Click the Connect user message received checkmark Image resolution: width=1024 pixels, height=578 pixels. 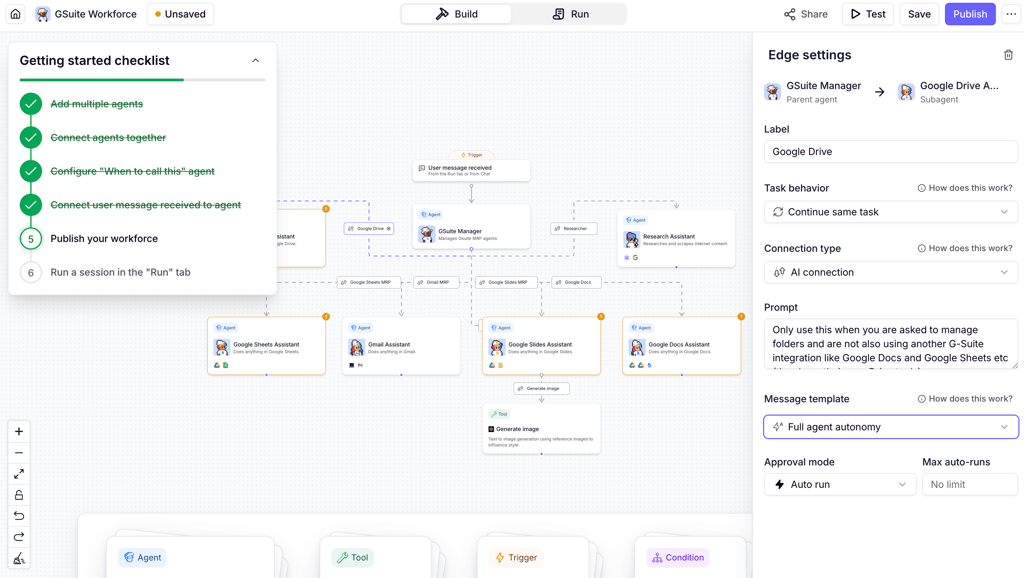tap(31, 205)
